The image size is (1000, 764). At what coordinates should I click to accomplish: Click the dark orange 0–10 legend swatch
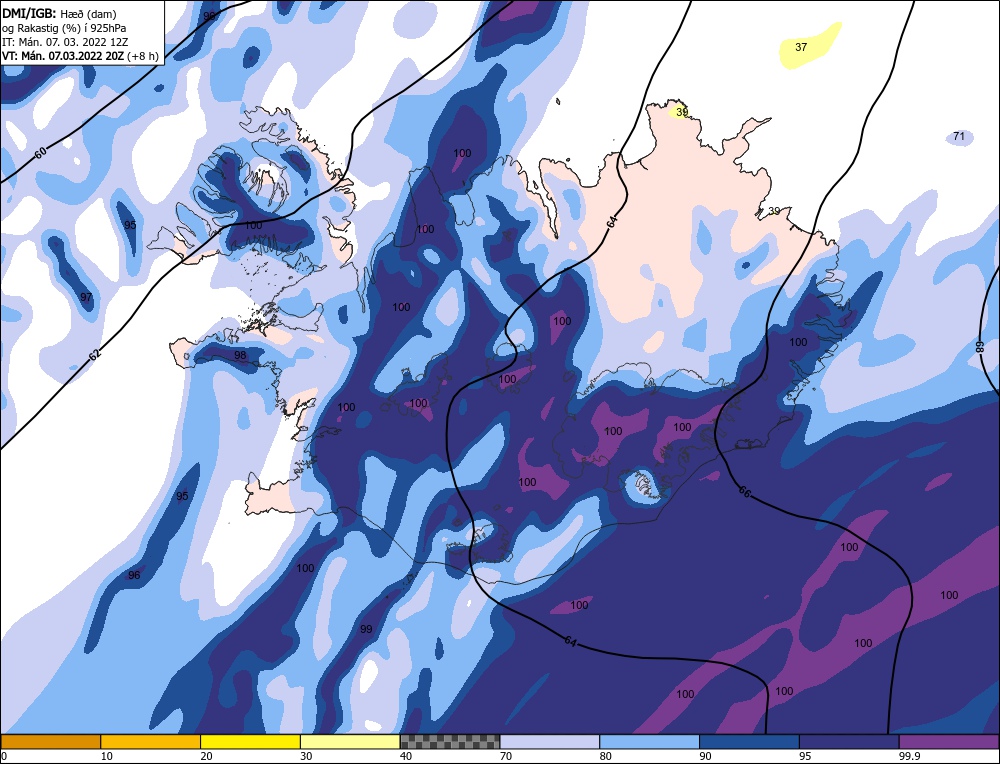(x=50, y=741)
